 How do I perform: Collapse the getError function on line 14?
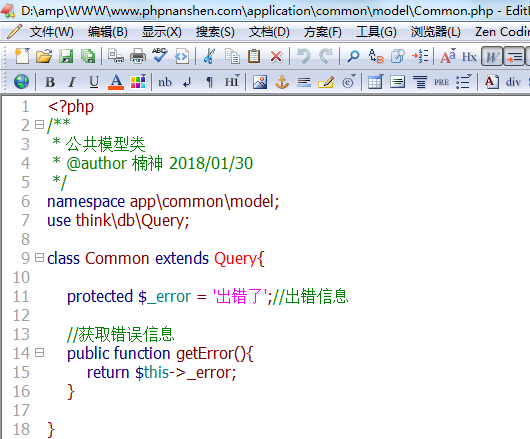(40, 353)
